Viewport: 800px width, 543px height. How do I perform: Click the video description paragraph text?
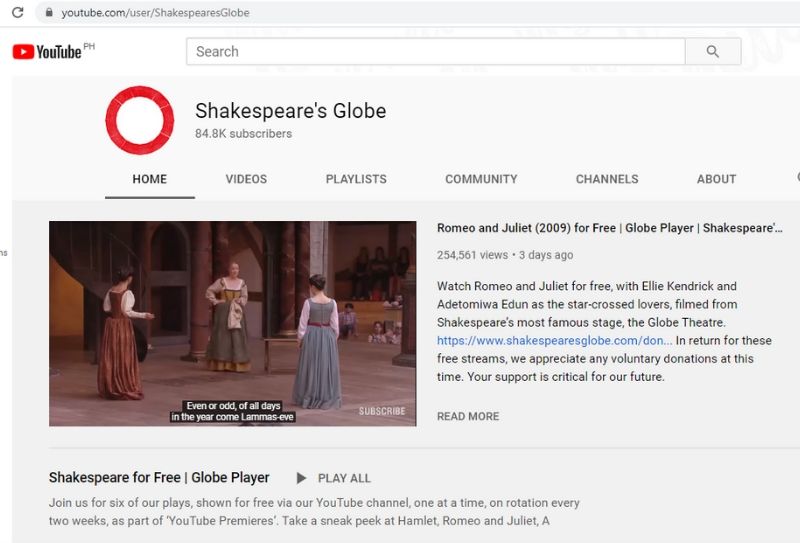[604, 331]
